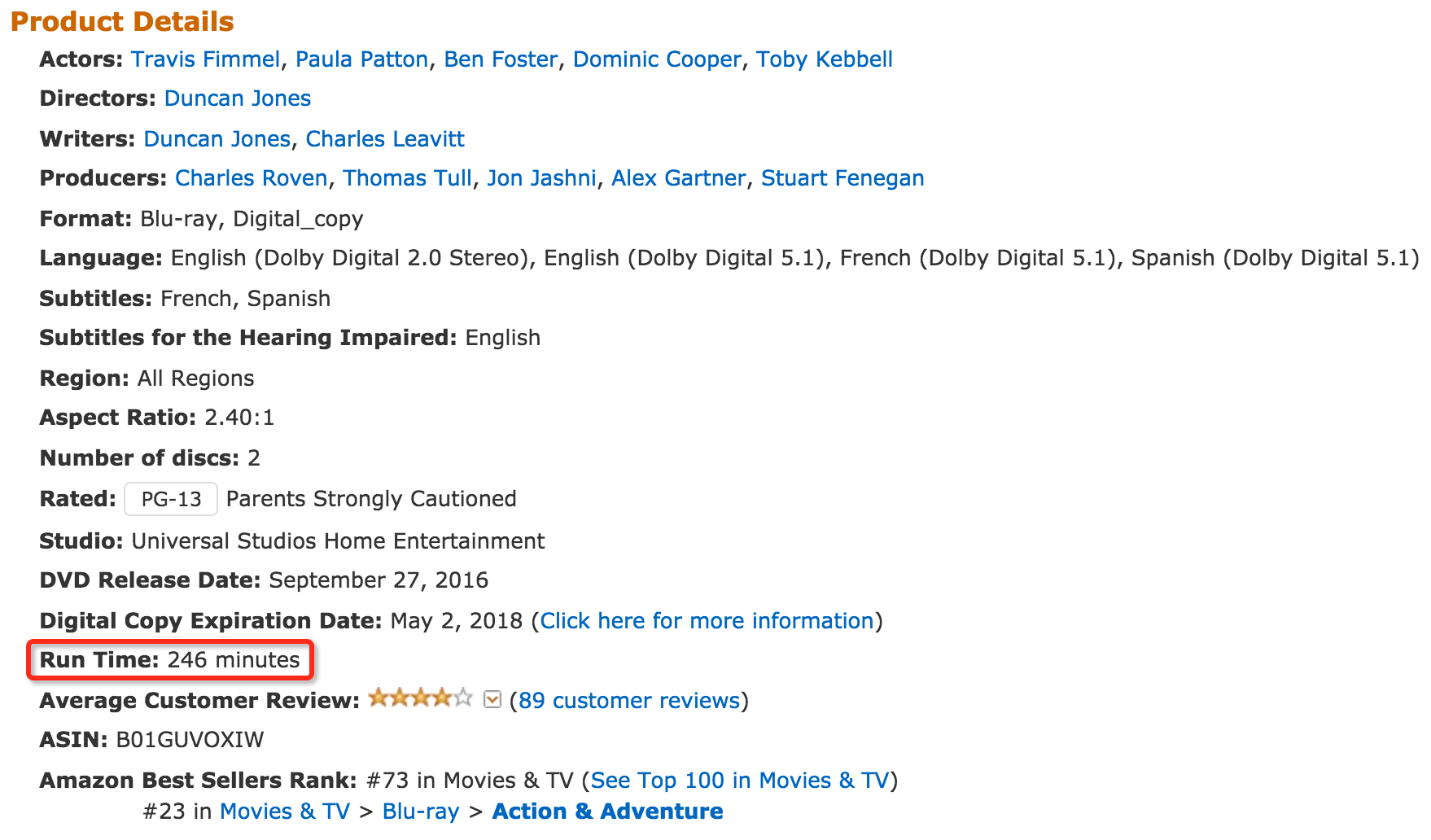Open the Travis Fimmel actor link
Viewport: 1431px width, 840px height.
click(x=205, y=59)
